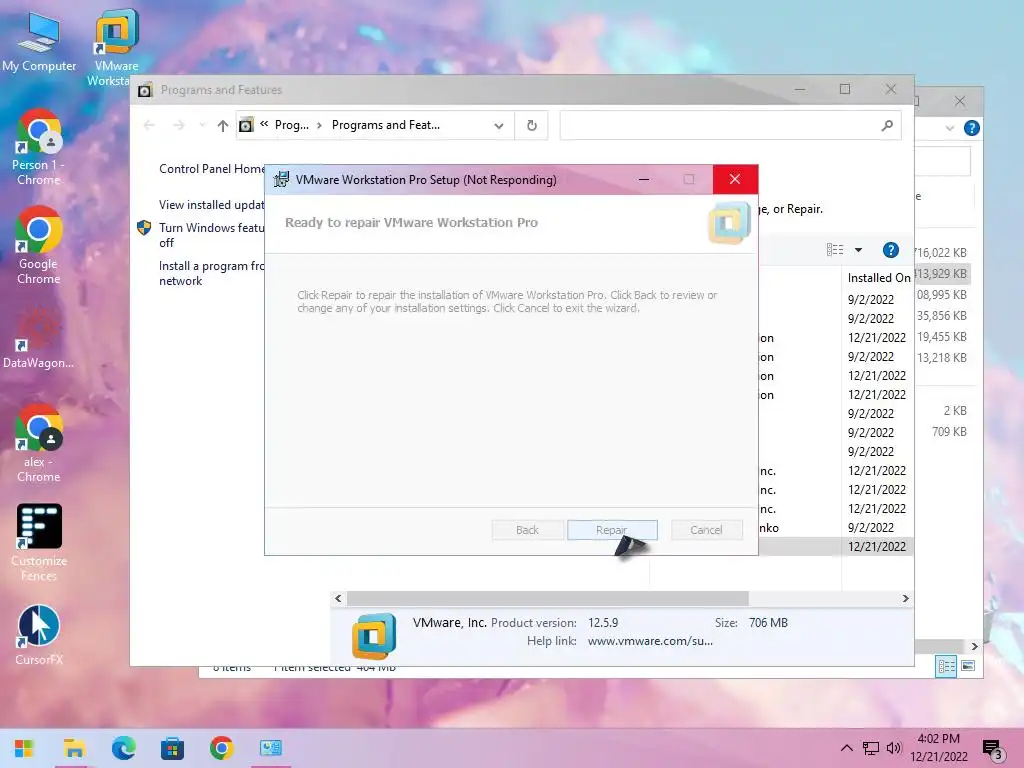The height and width of the screenshot is (768, 1024).
Task: Select the highlighted row dated 12/21/2022
Action: coord(836,547)
